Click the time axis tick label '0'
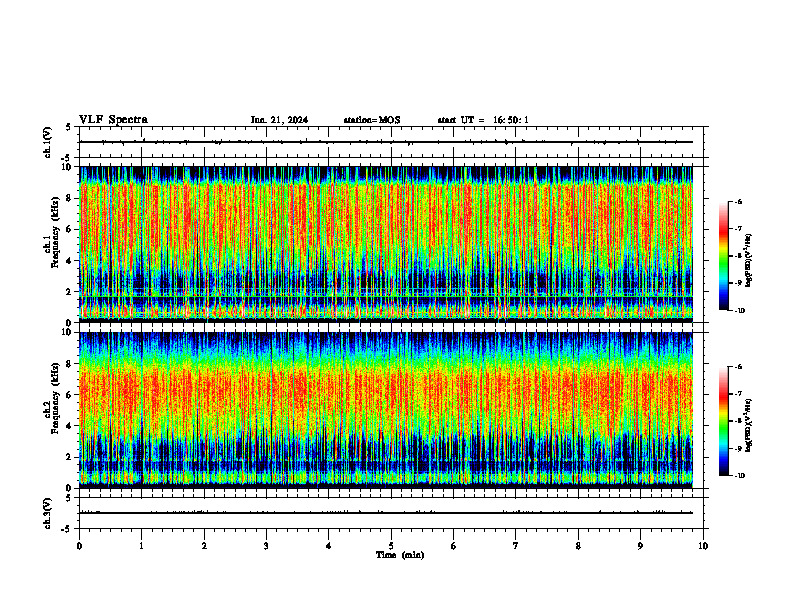The image size is (792, 612). [79, 546]
